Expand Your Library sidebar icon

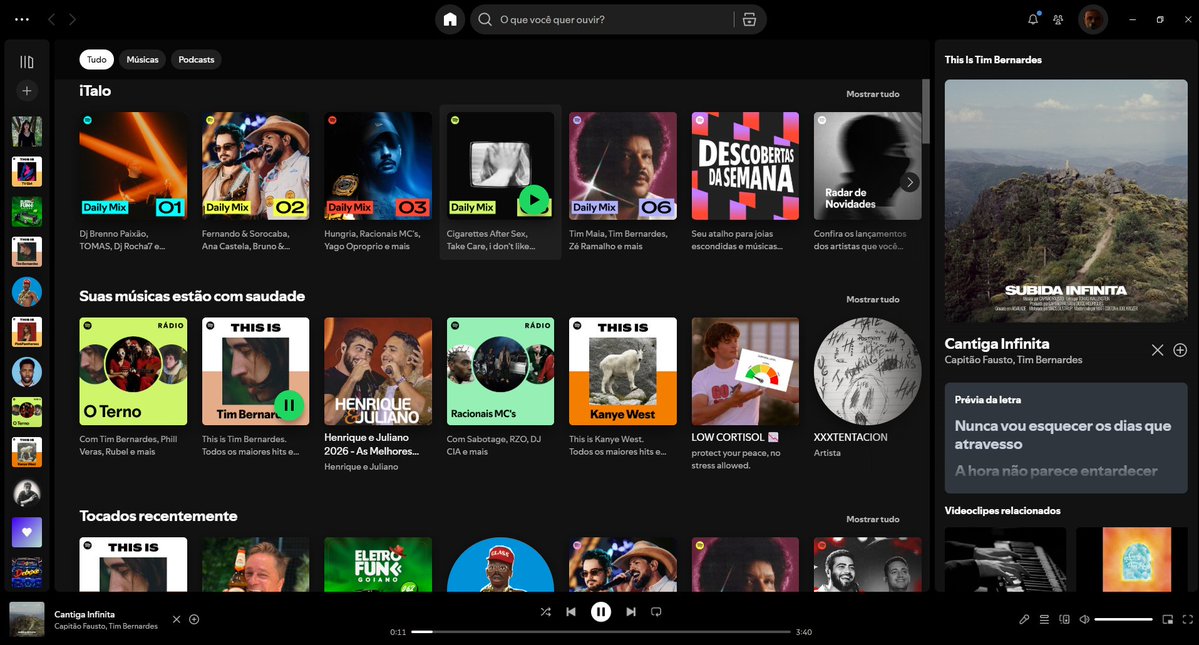pos(27,62)
